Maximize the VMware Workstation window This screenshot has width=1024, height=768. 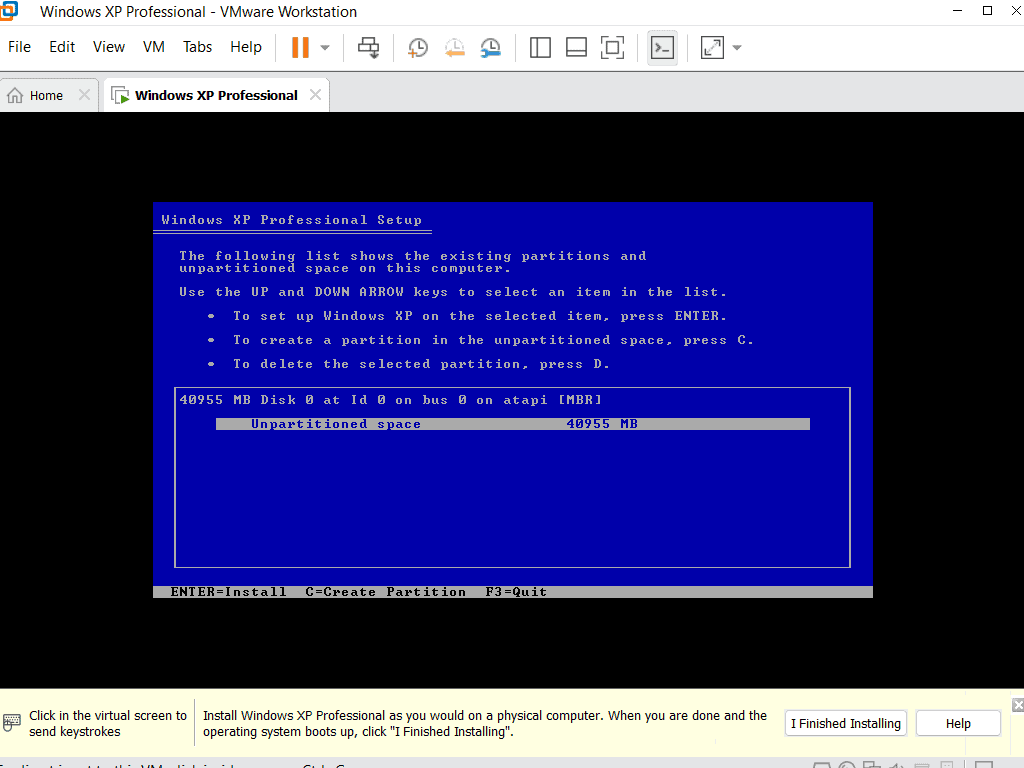coord(987,10)
